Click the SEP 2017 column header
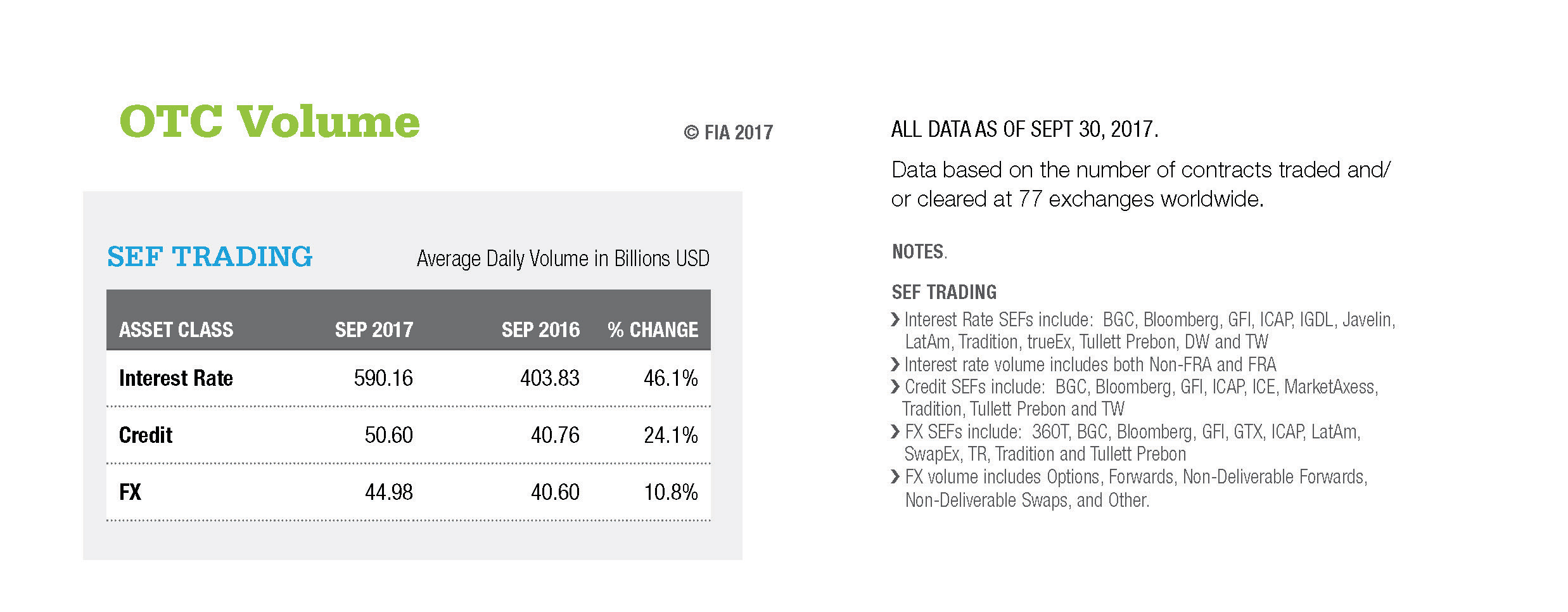The image size is (1568, 612). 374,330
